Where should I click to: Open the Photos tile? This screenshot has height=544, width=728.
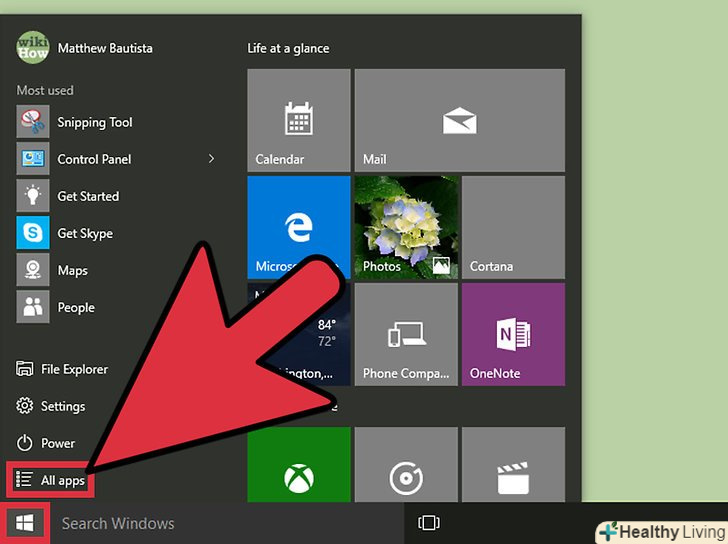[406, 227]
